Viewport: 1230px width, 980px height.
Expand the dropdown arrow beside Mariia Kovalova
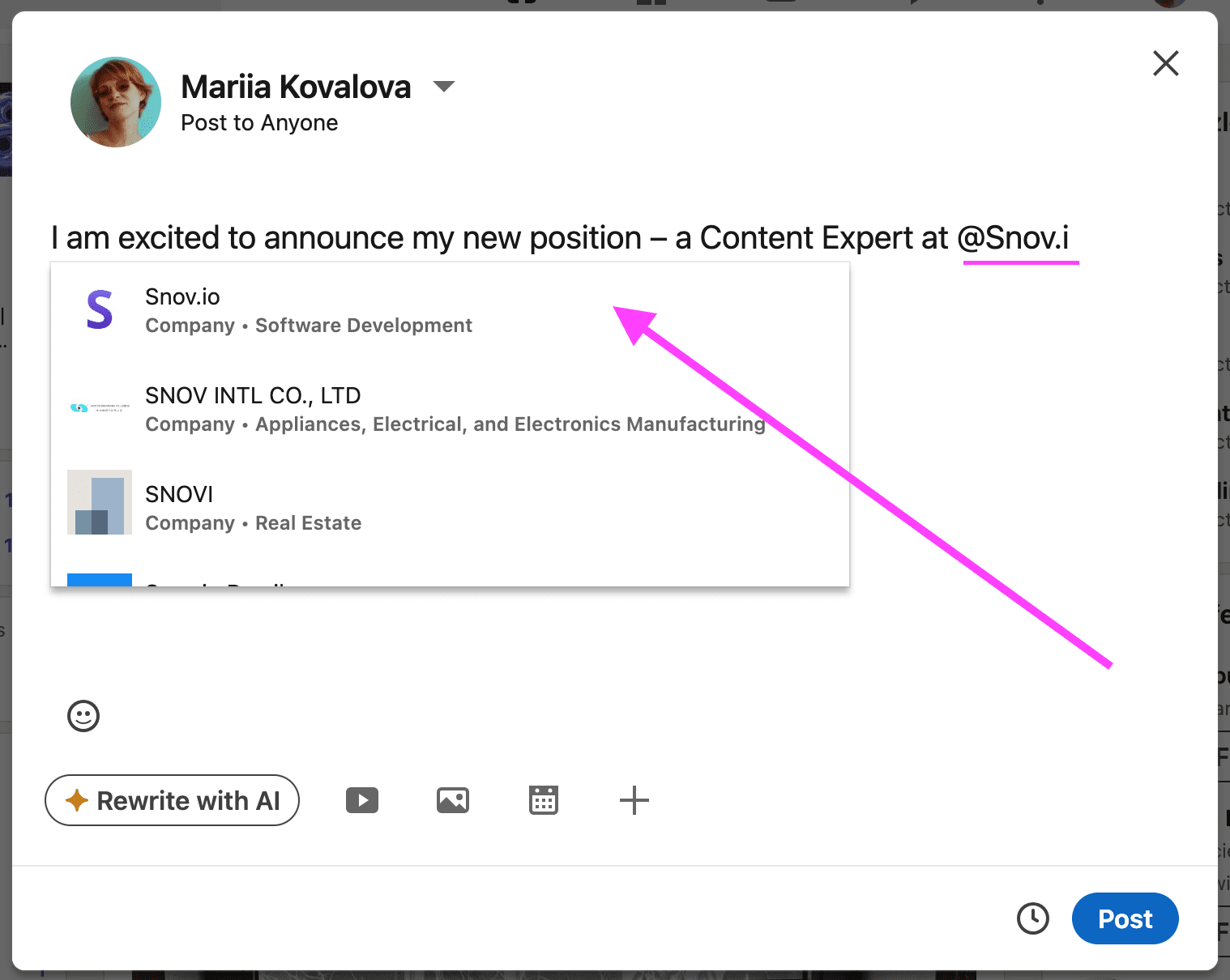[x=444, y=86]
